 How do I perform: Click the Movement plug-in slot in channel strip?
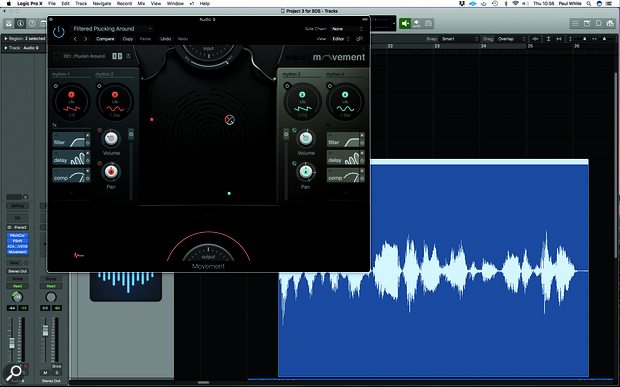(17, 252)
